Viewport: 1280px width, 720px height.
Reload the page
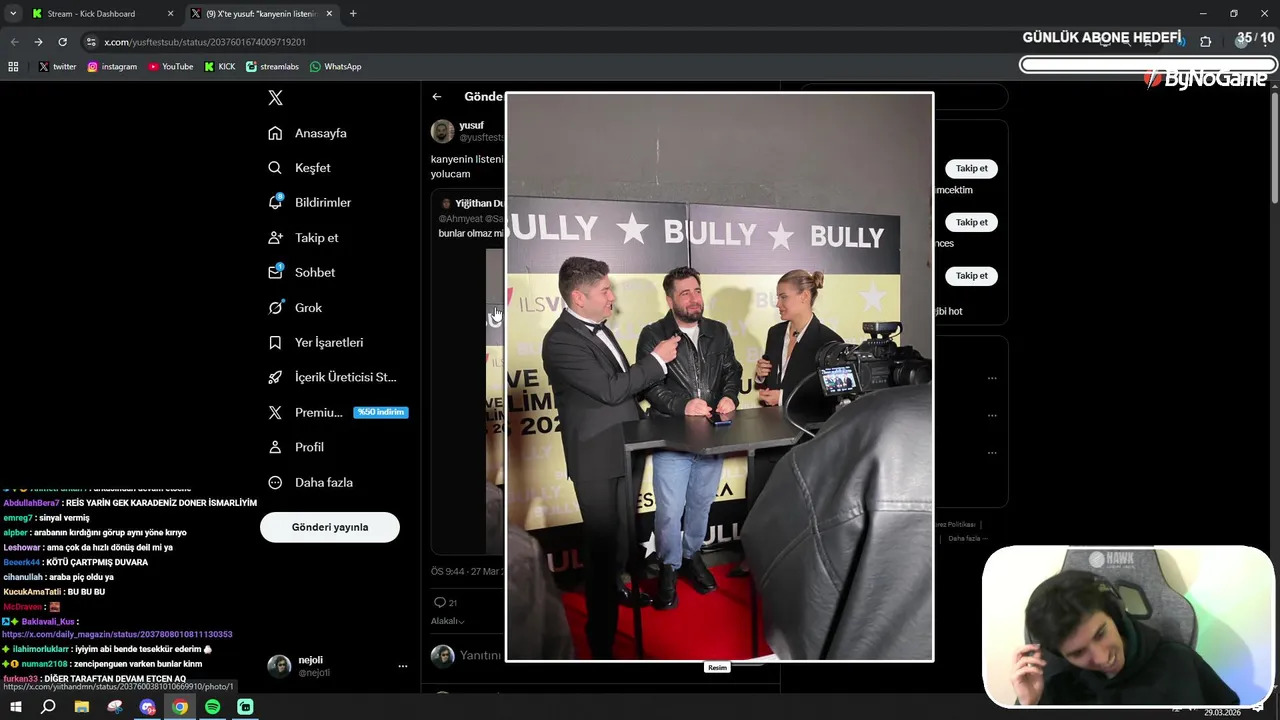[62, 42]
